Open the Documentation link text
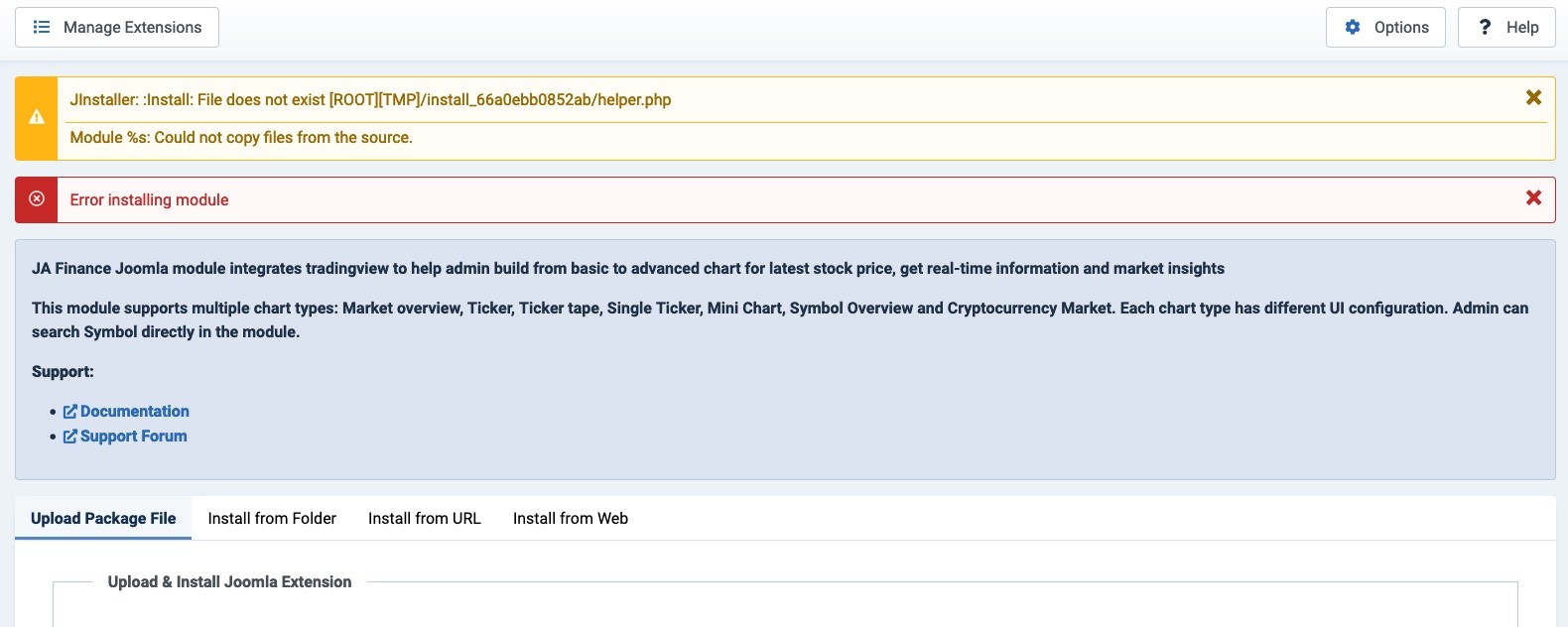1568x627 pixels. [135, 412]
